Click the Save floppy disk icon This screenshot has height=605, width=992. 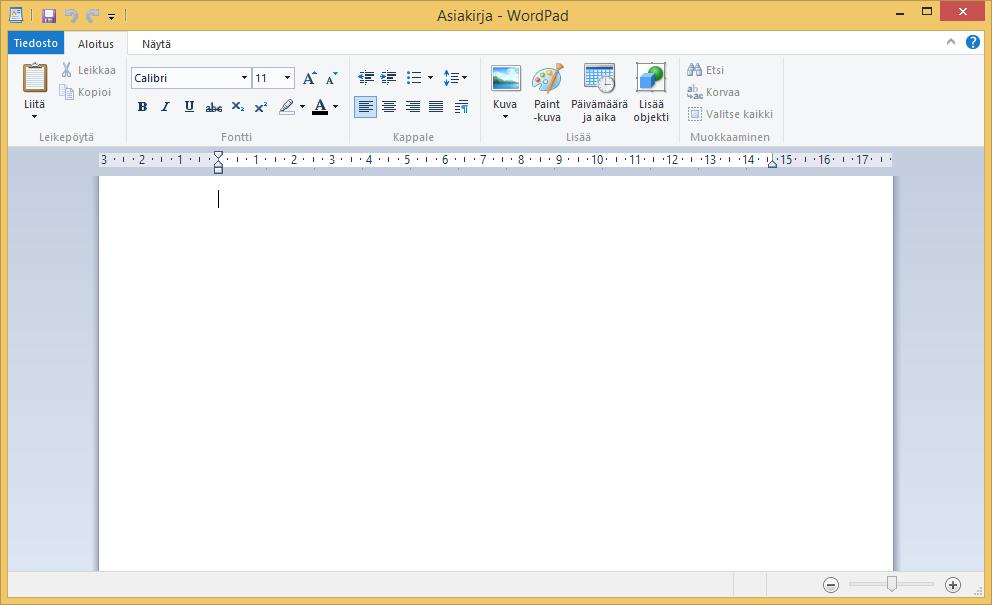click(49, 16)
